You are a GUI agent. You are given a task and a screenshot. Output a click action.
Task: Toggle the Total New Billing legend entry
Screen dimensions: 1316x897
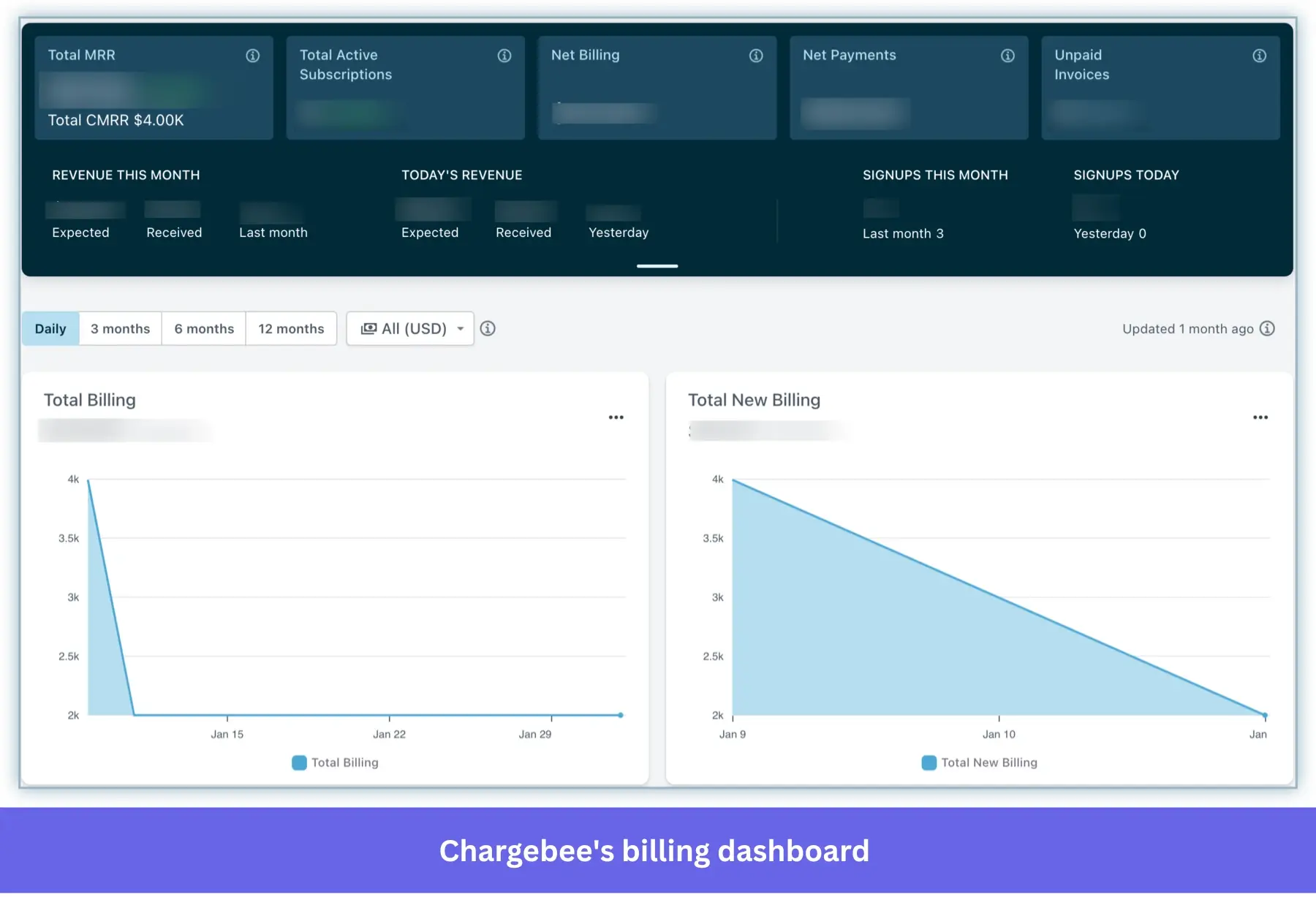(x=979, y=762)
